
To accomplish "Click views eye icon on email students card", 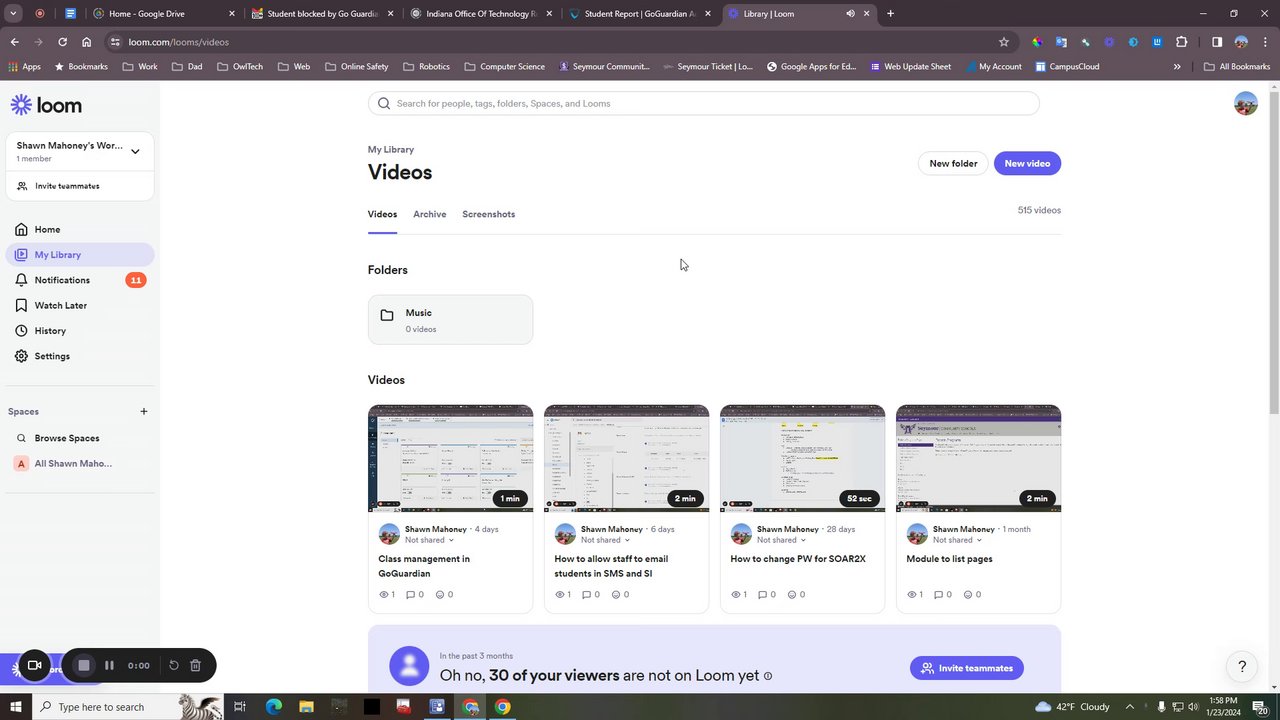I will [x=560, y=594].
